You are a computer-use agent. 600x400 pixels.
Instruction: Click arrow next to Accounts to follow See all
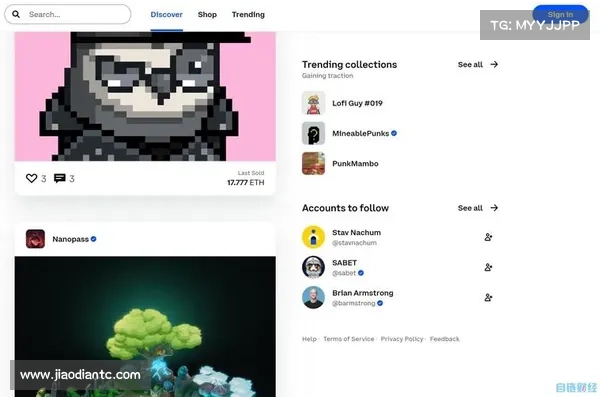click(494, 208)
